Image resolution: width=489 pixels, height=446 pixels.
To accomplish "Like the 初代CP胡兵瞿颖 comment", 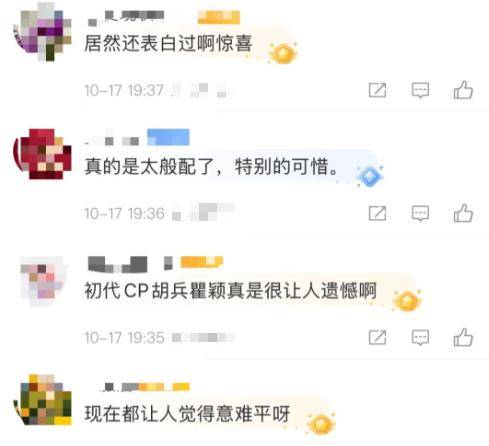I will coord(463,337).
